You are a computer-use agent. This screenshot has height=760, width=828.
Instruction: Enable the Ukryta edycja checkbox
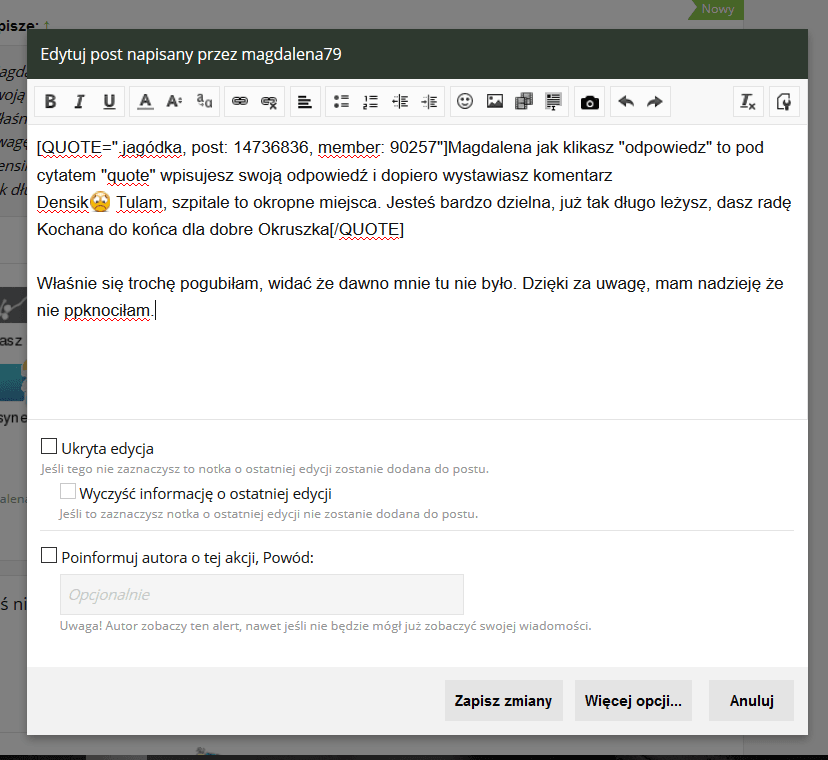[x=48, y=447]
